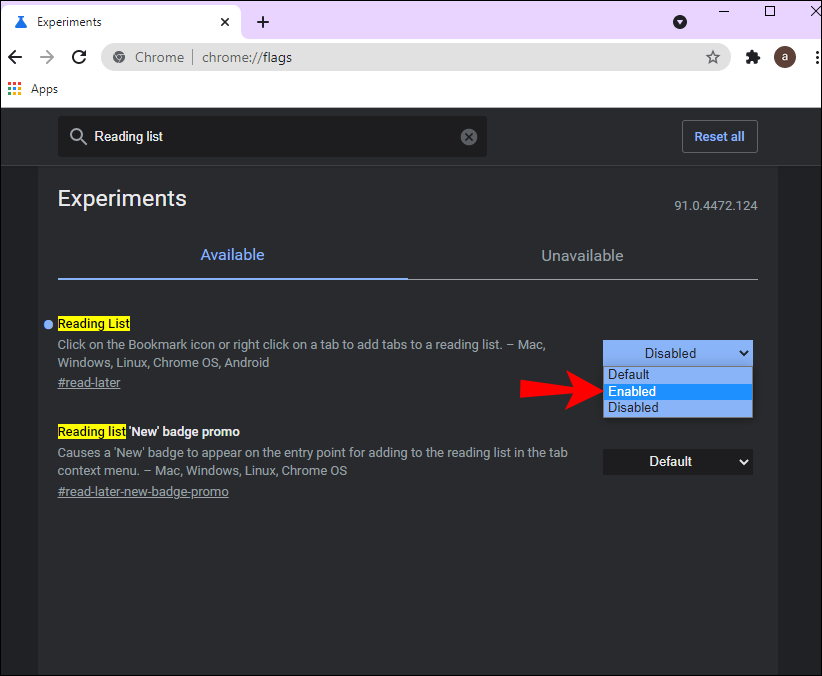Open the Apps shortcut in bookmarks bar
822x676 pixels.
point(33,89)
